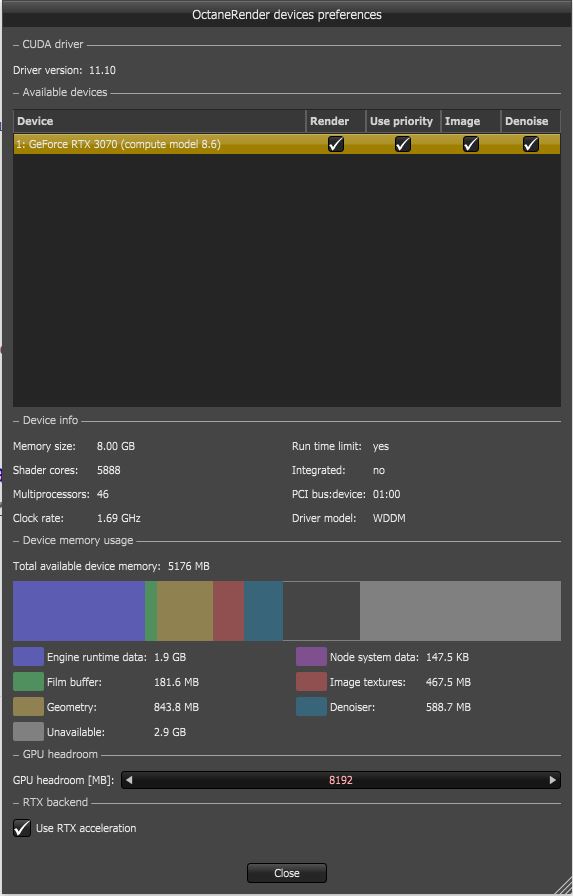
Task: Click olive geometry segment in memory bar
Action: click(185, 611)
